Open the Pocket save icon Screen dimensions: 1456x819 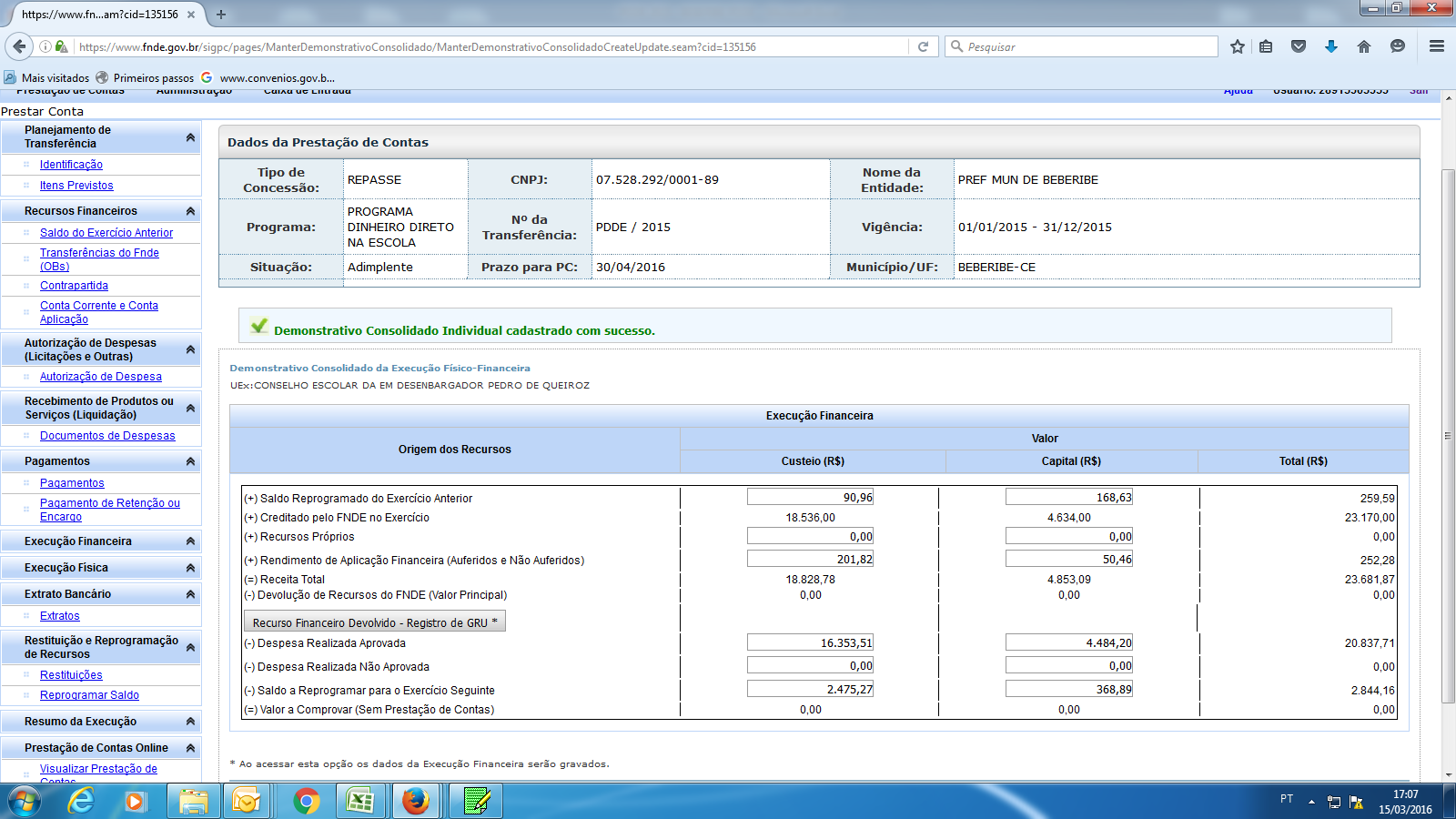1299,46
